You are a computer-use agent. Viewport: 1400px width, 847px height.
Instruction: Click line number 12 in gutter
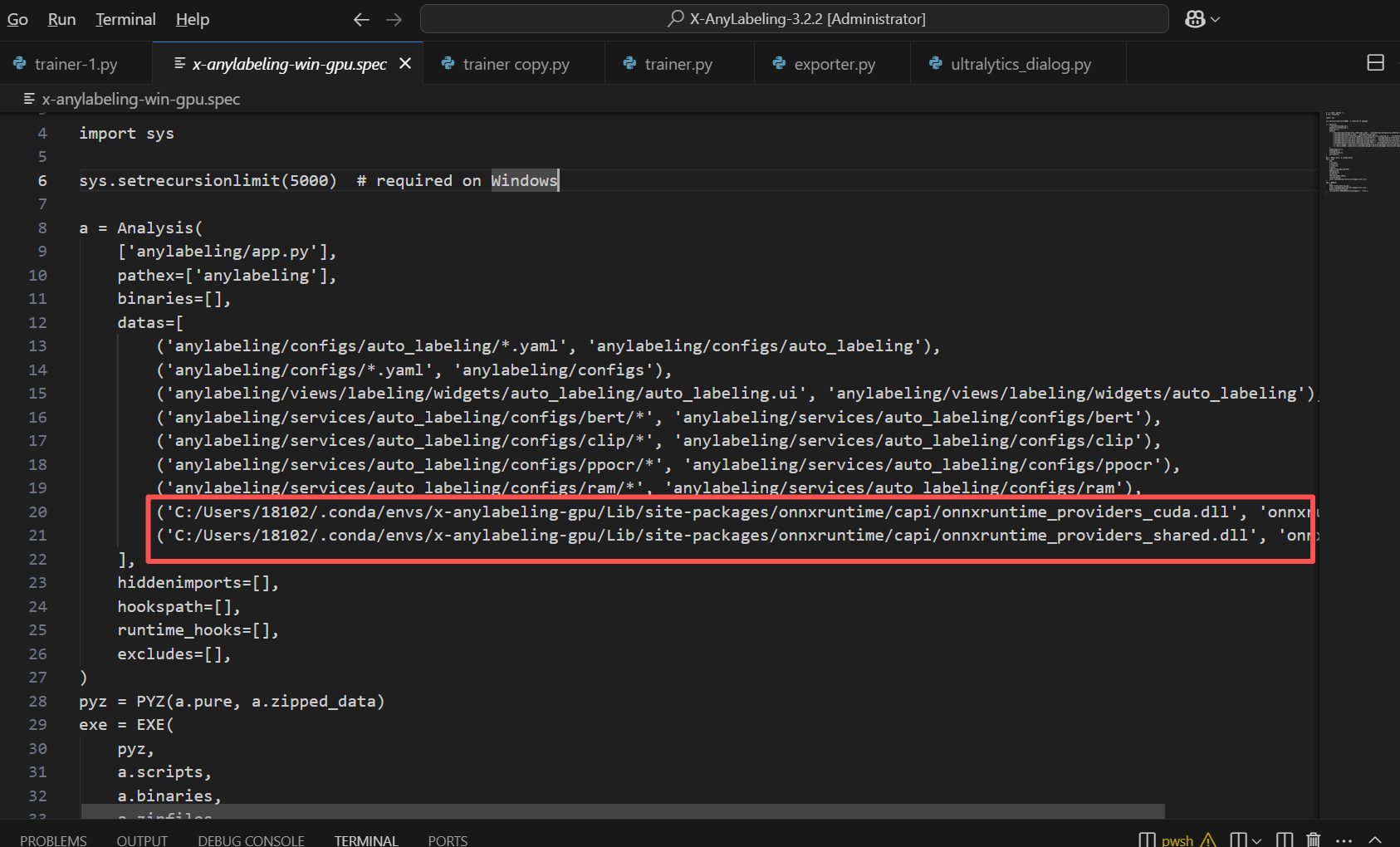[x=37, y=322]
